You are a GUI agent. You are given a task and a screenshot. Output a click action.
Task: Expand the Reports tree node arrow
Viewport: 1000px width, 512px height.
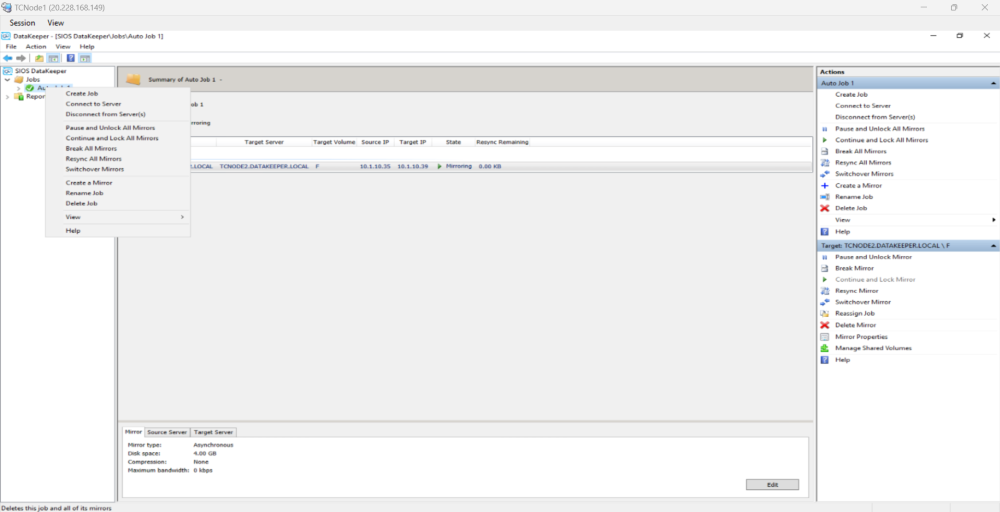tap(8, 97)
